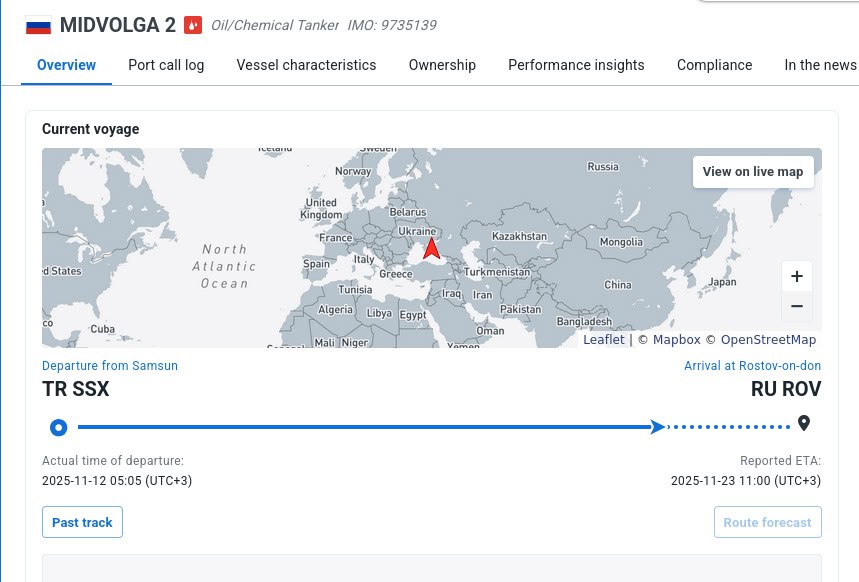Open the Performance insights tab

(576, 65)
